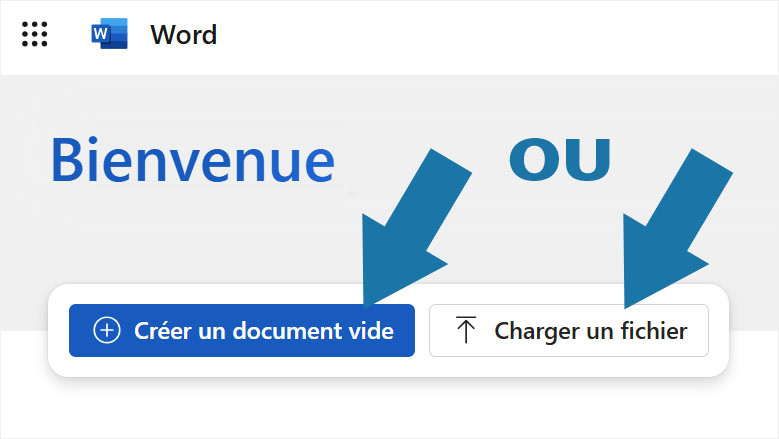This screenshot has width=779, height=439.
Task: Click the plus circle icon on Créer button
Action: tap(106, 331)
